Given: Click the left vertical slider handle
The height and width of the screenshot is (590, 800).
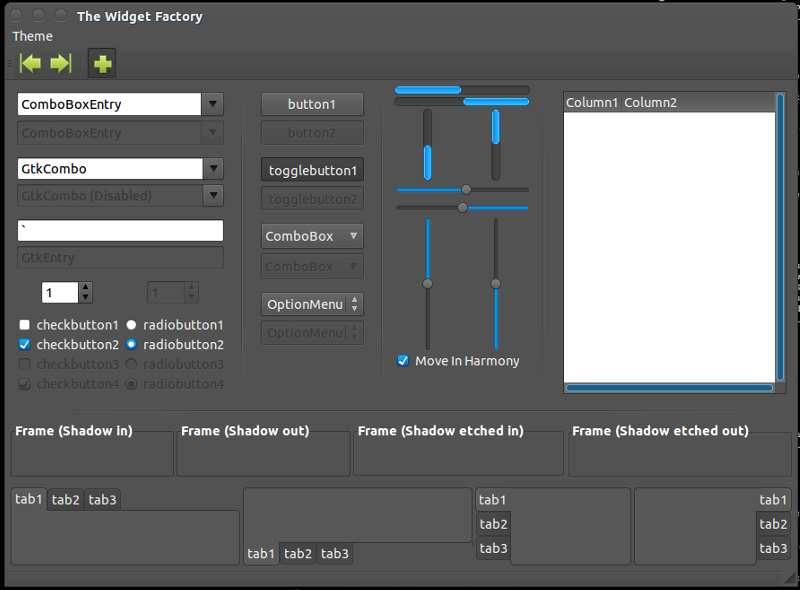Looking at the screenshot, I should 428,284.
